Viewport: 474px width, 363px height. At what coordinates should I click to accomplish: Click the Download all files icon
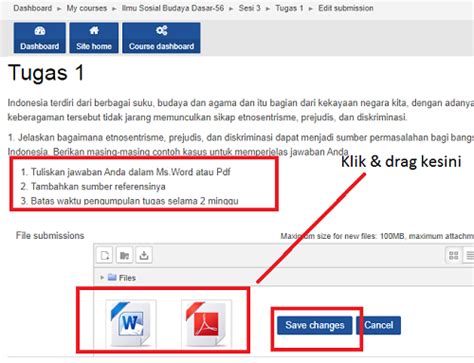pyautogui.click(x=144, y=256)
